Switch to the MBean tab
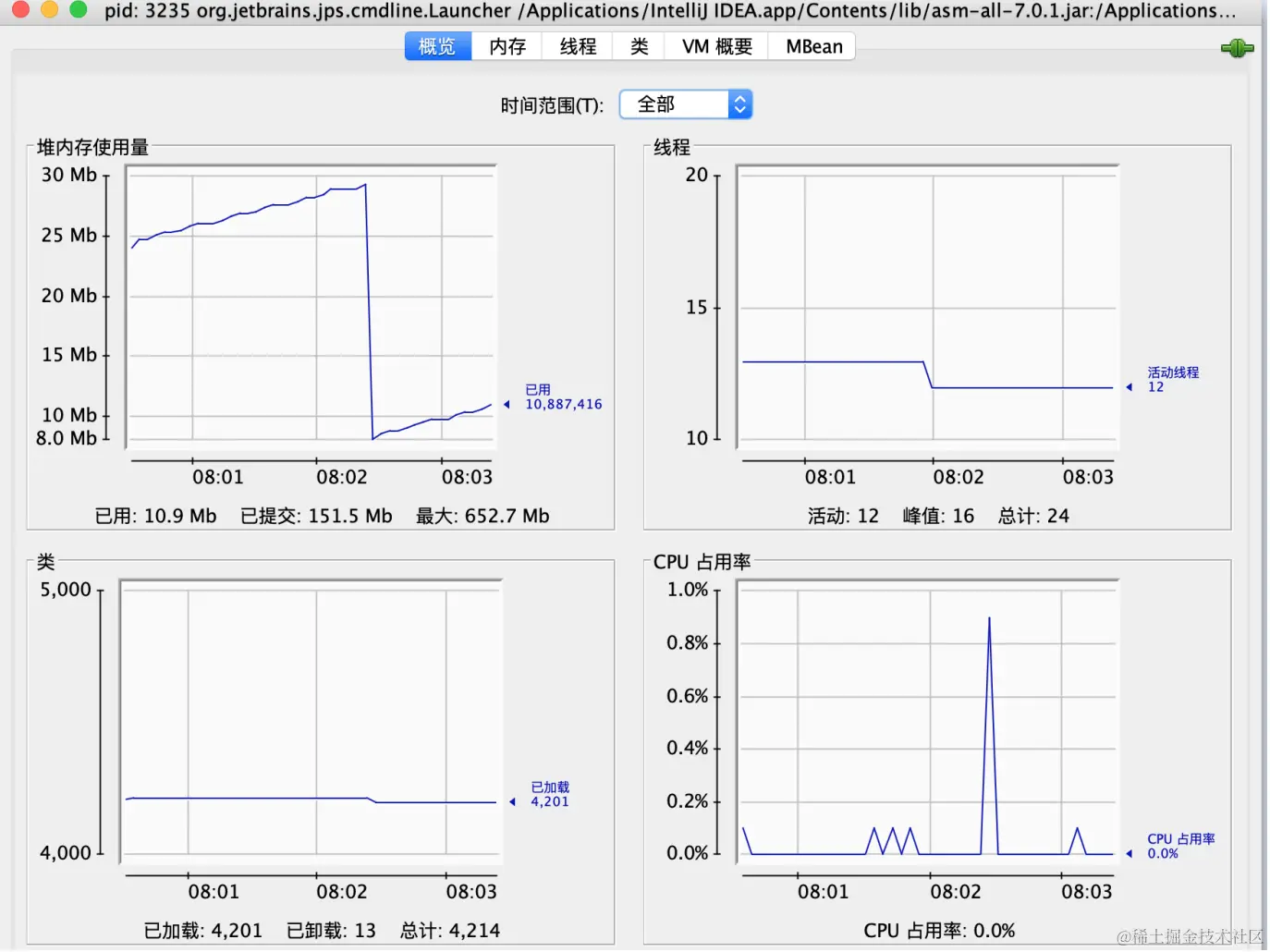The width and height of the screenshot is (1270, 952). coord(813,46)
